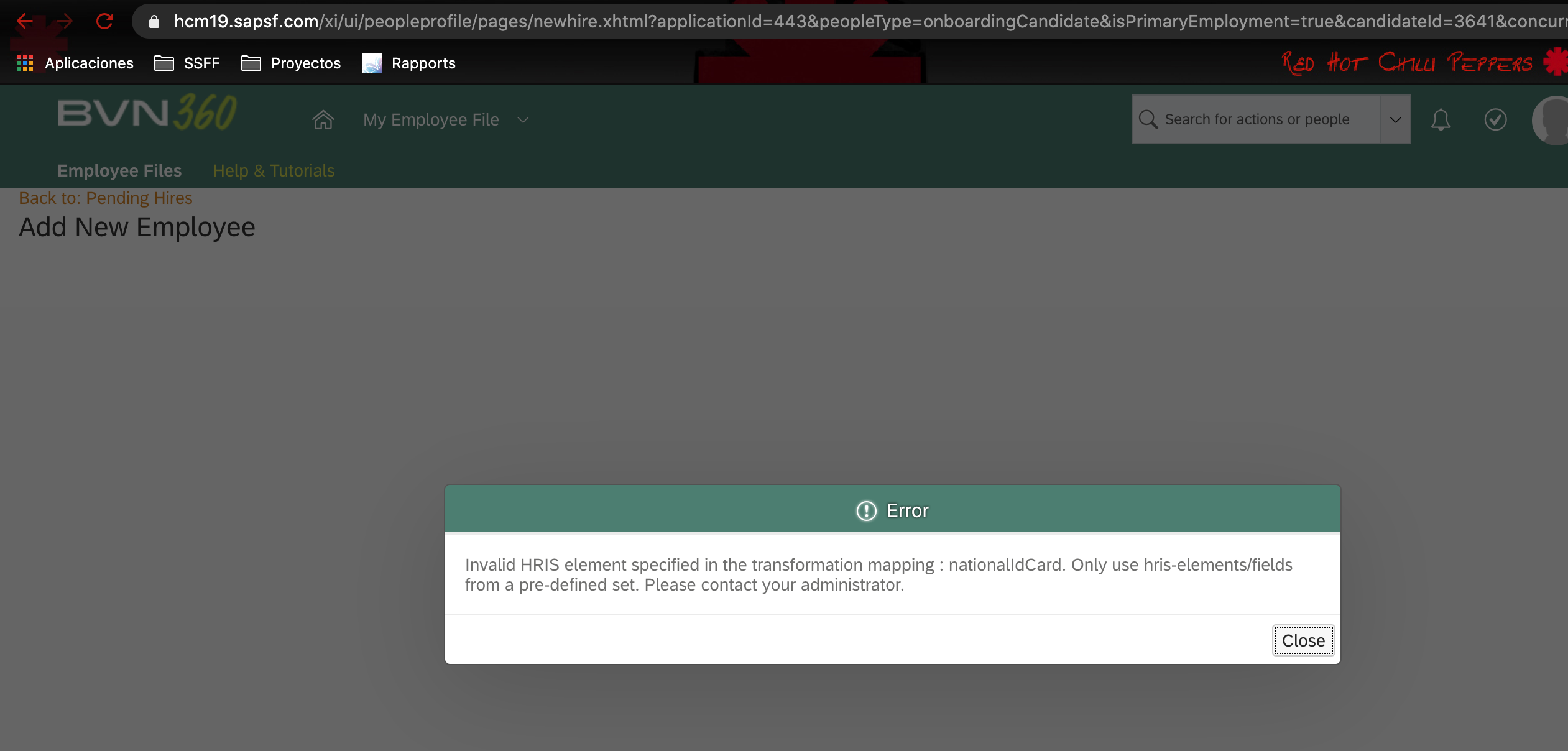Open the Employee Files menu item
Screen dimensions: 1568x751
pyautogui.click(x=119, y=170)
